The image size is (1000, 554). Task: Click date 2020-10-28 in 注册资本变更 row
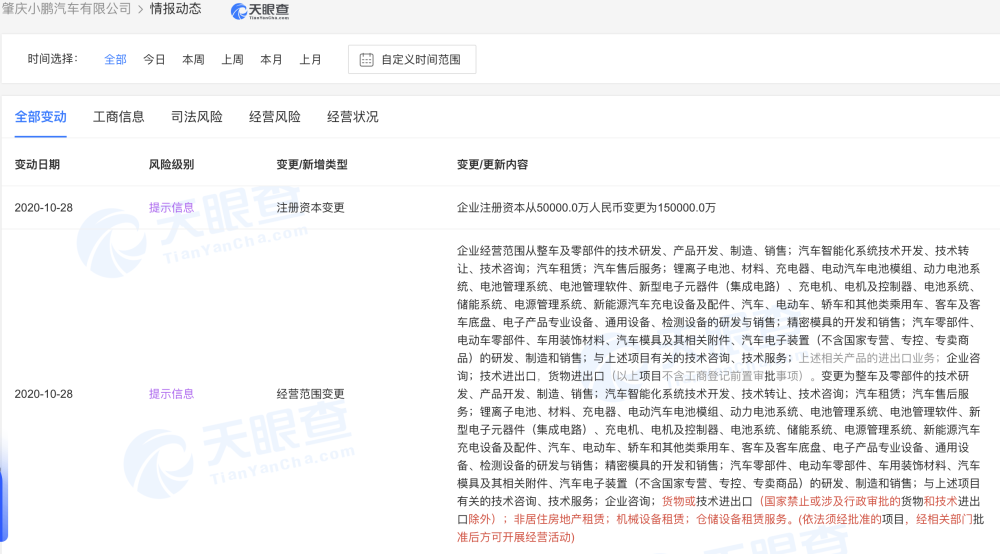tap(43, 208)
